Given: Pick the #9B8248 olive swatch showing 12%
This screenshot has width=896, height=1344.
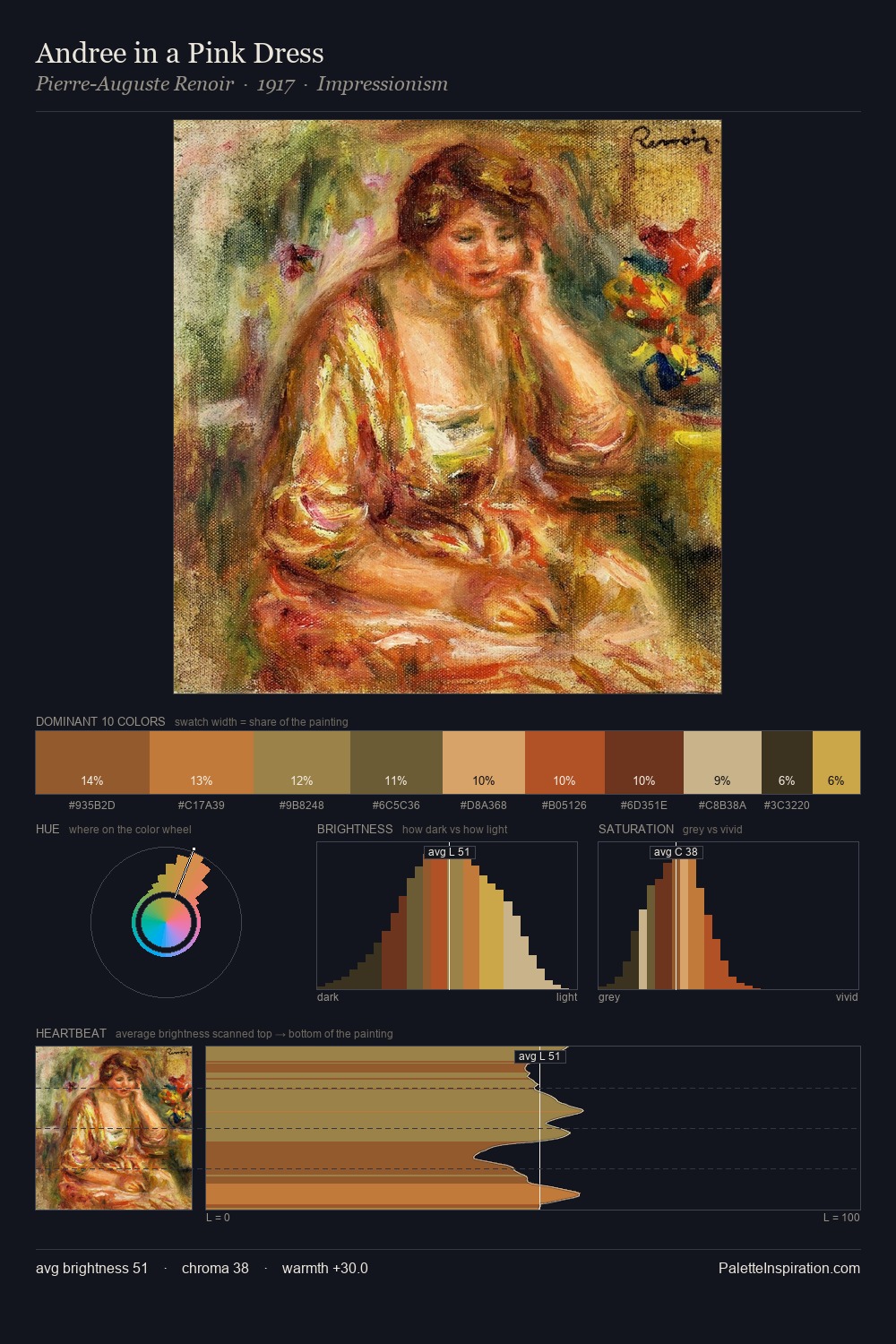Looking at the screenshot, I should tap(302, 762).
